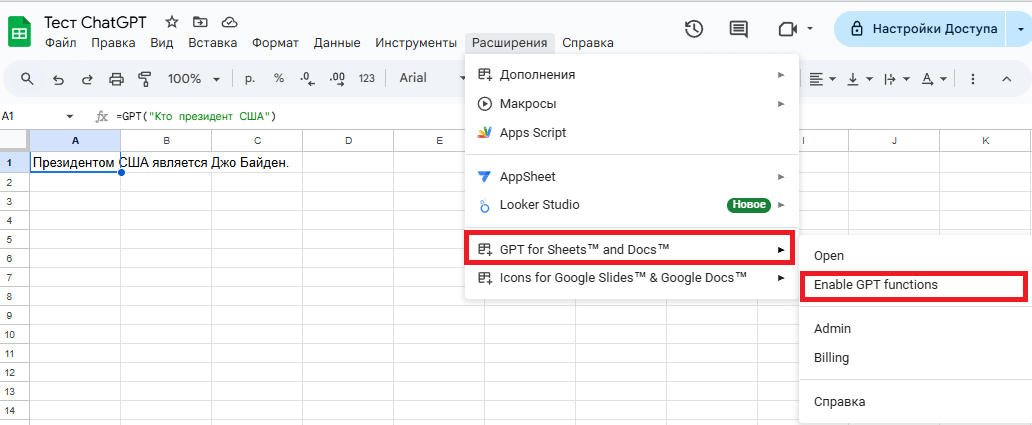Open the vertical align options
The height and width of the screenshot is (425, 1032).
[x=860, y=79]
